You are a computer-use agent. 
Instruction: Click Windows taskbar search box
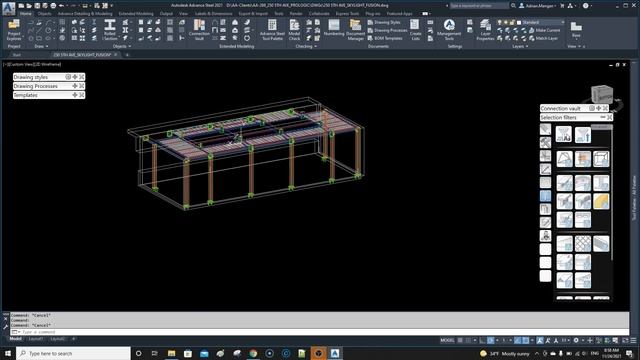click(73, 353)
